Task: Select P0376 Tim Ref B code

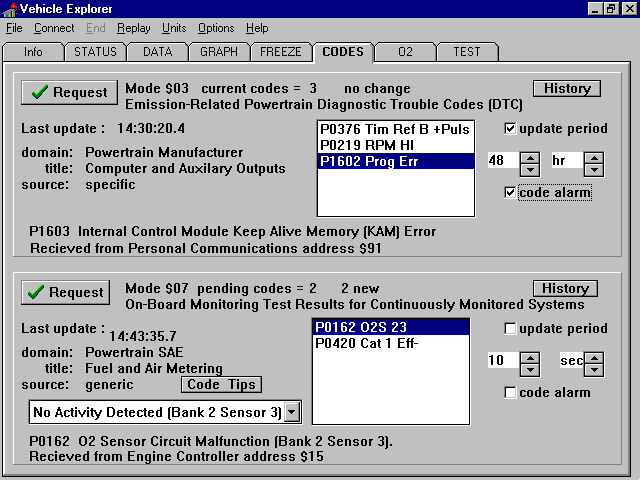Action: click(394, 129)
